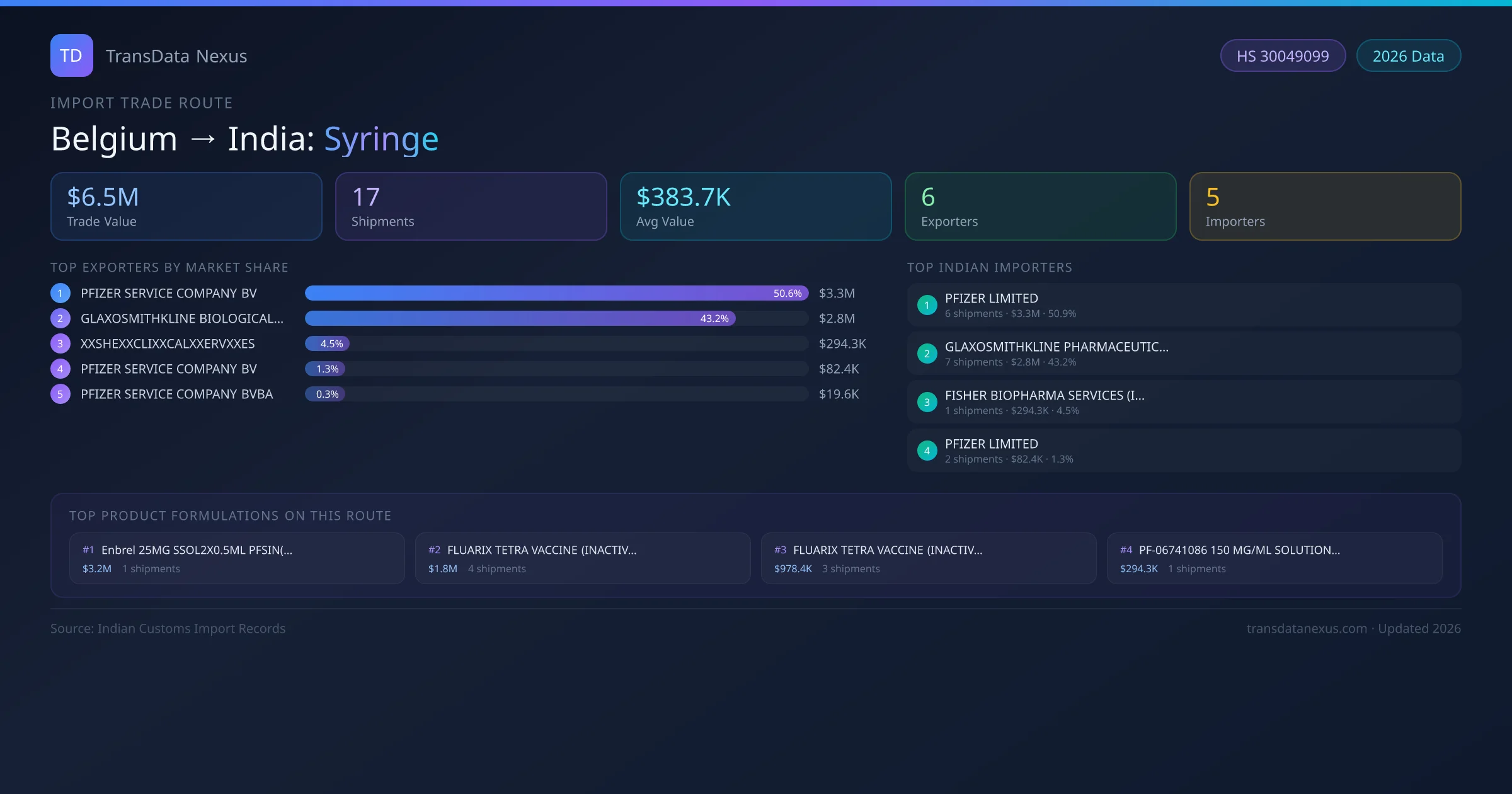Click rank 3 exporter badge XXSHEXXCLIXXCALXXERVXXES
This screenshot has width=1512, height=794.
[x=60, y=343]
